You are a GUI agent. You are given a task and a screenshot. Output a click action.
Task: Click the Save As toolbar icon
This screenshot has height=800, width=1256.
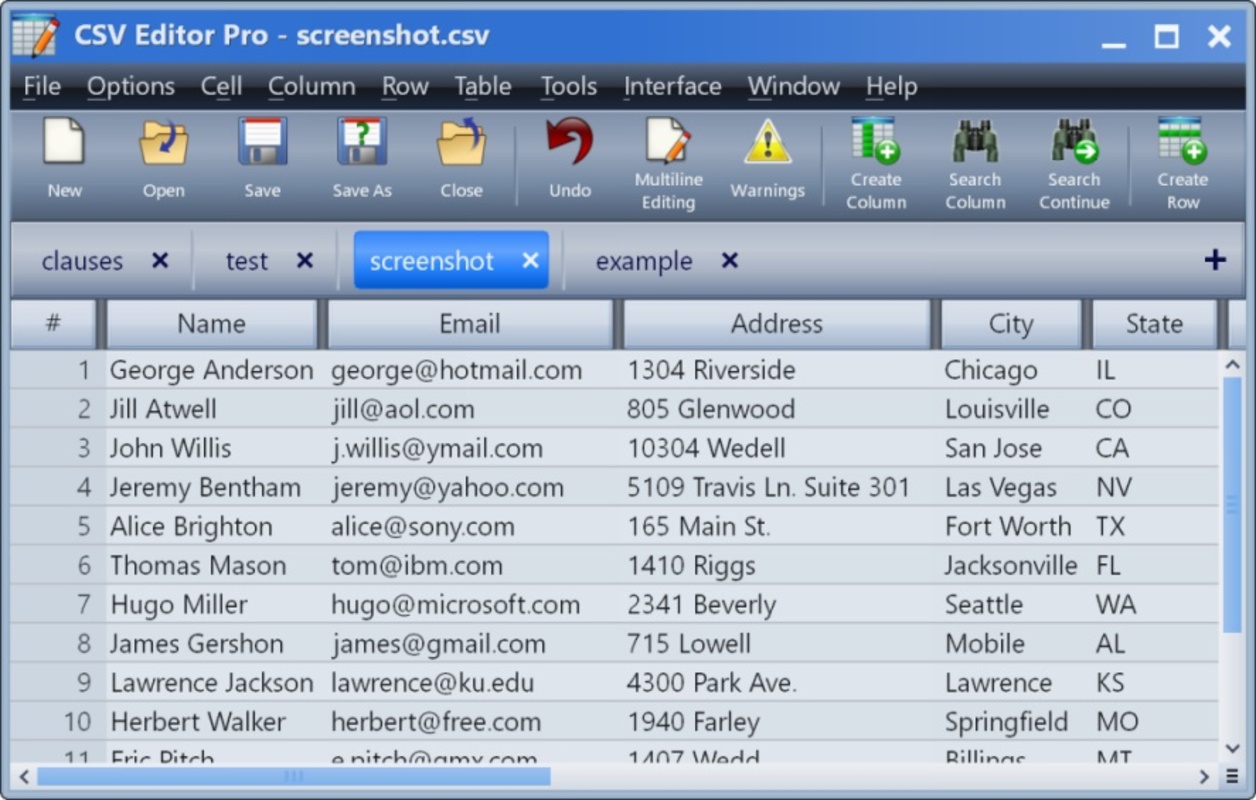362,143
